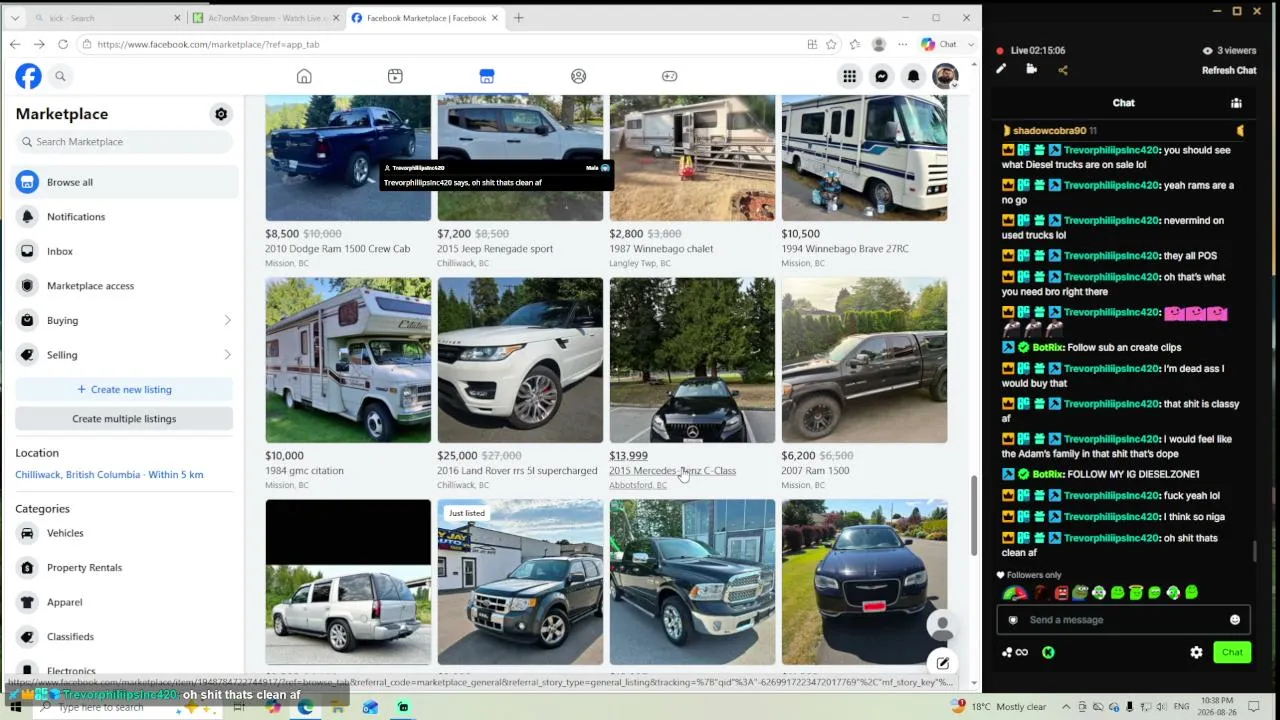This screenshot has height=720, width=1280.
Task: Open browser Settings and more menu
Action: [x=902, y=45]
